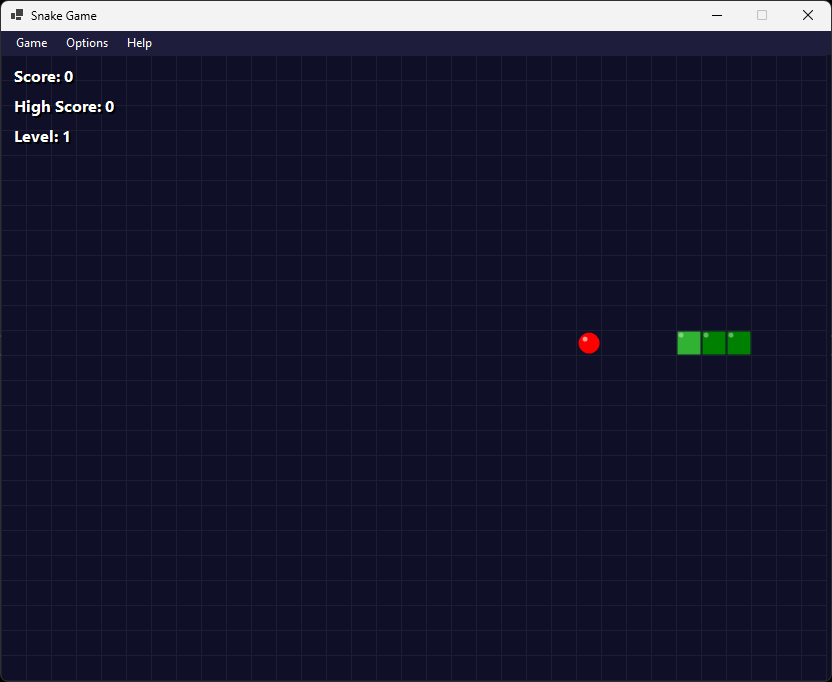832x682 pixels.
Task: Open the Options menu
Action: pyautogui.click(x=87, y=43)
